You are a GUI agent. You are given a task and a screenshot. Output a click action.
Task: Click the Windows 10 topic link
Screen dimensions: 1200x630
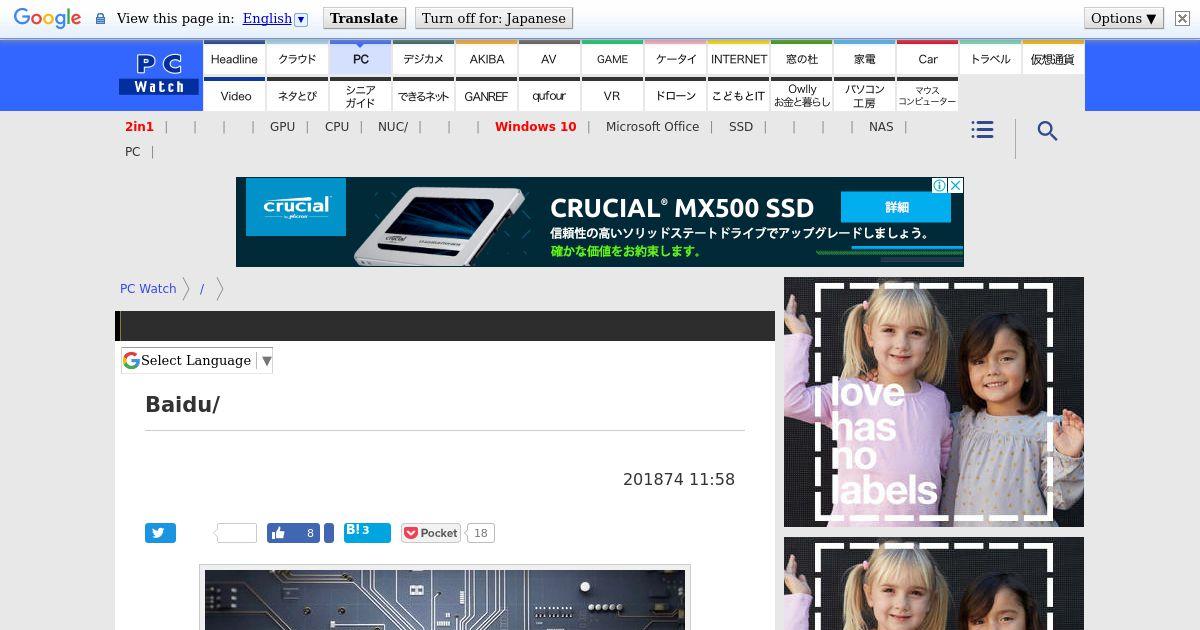[535, 126]
